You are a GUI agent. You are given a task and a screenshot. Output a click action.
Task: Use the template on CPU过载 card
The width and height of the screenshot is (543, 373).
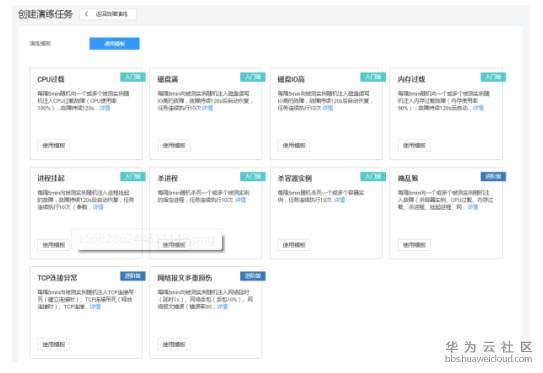click(x=54, y=145)
